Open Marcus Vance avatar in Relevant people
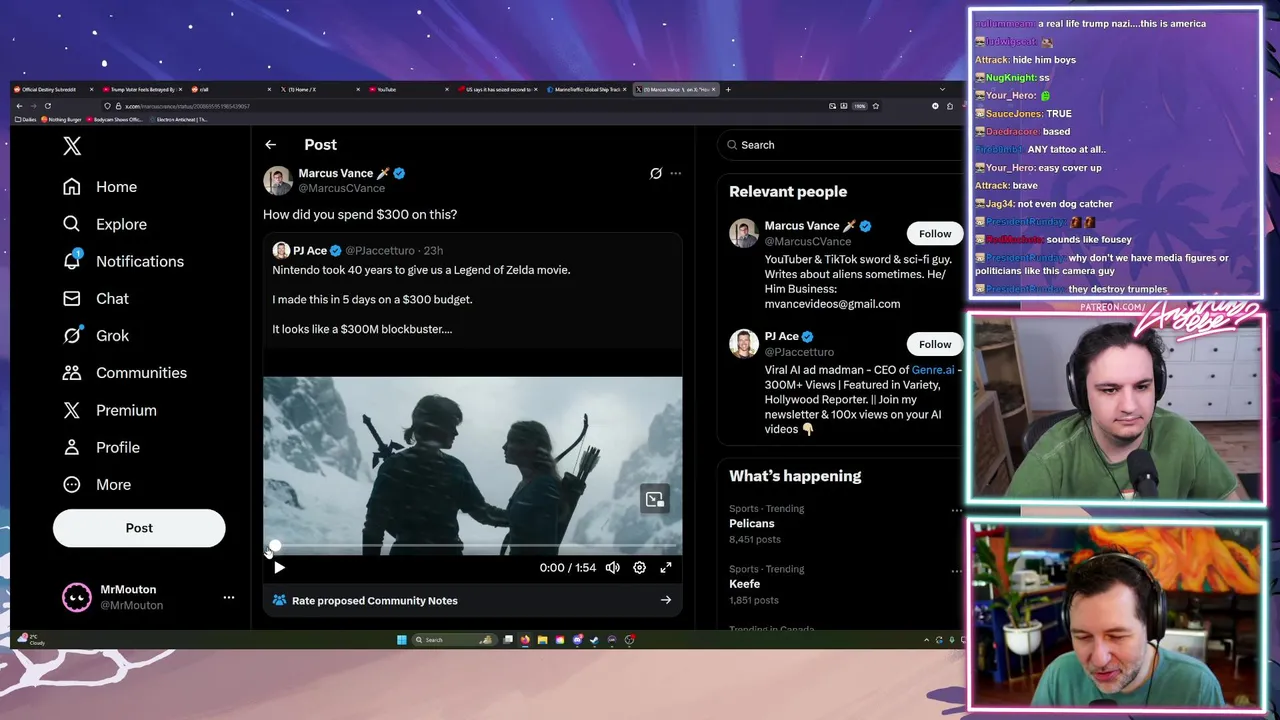This screenshot has width=1280, height=720. 744,233
